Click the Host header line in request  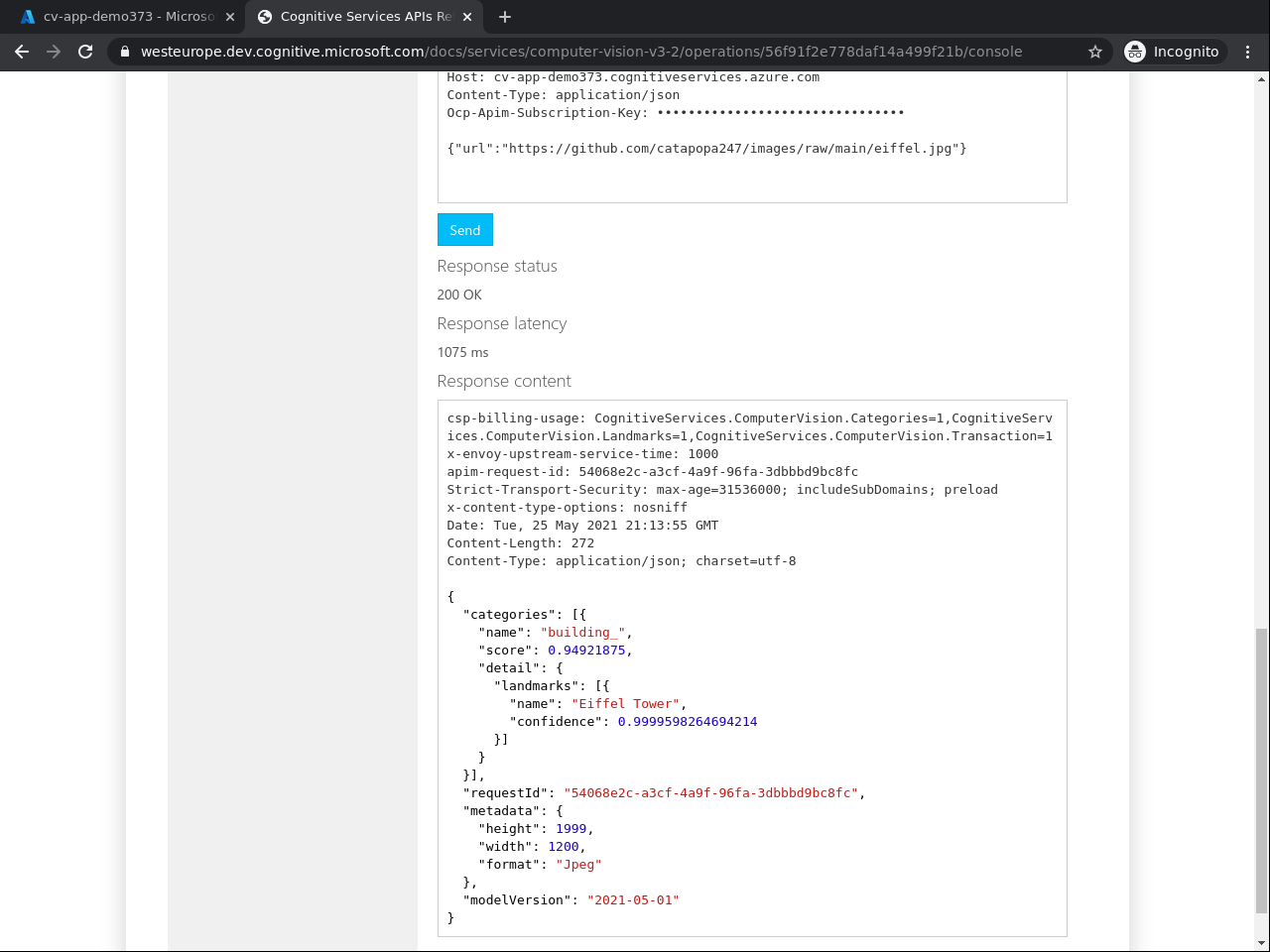tap(633, 77)
